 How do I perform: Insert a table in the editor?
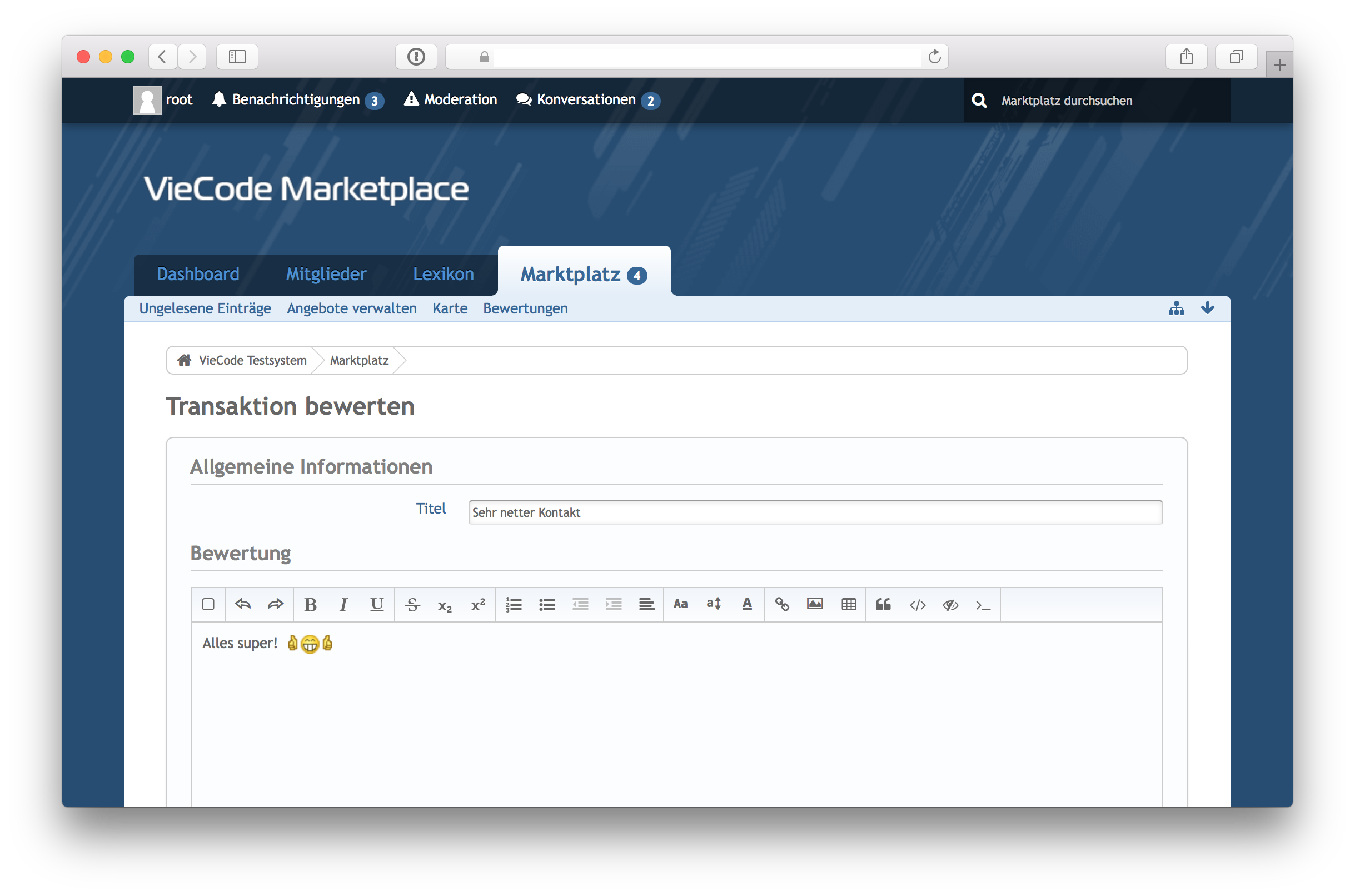(849, 605)
